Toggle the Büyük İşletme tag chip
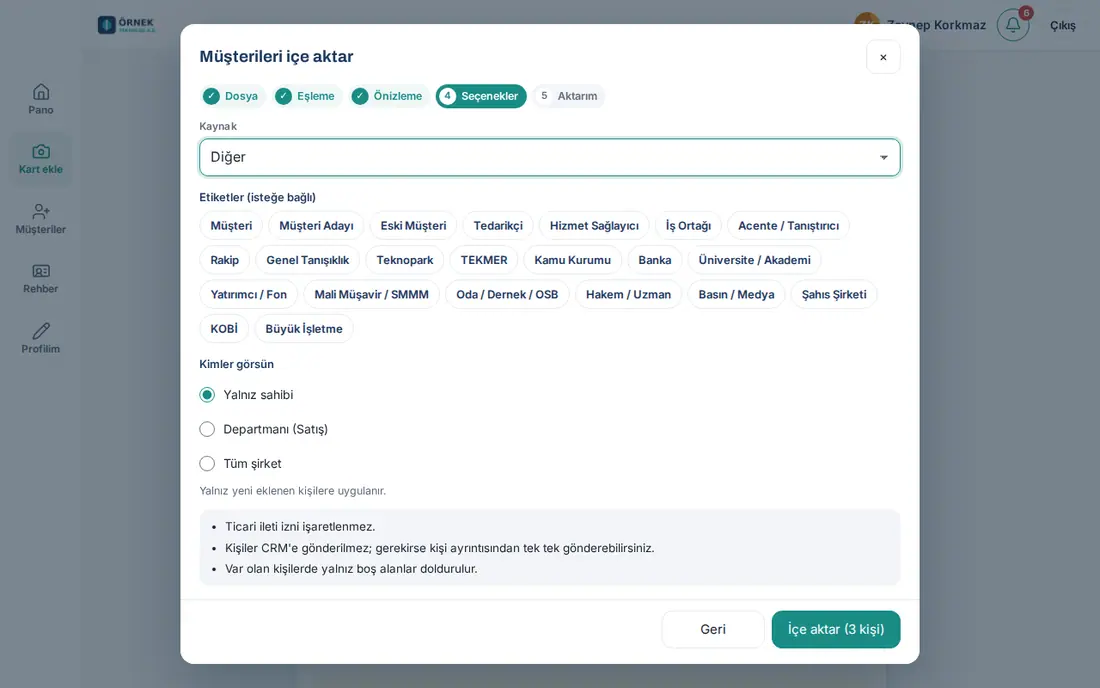The image size is (1100, 688). coord(304,329)
